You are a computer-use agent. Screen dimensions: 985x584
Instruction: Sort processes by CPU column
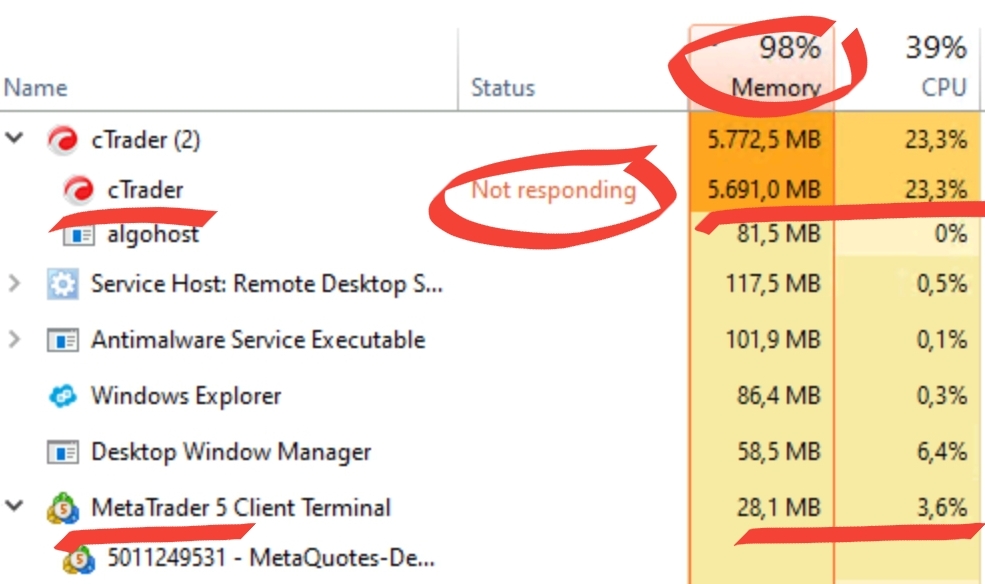(x=943, y=88)
